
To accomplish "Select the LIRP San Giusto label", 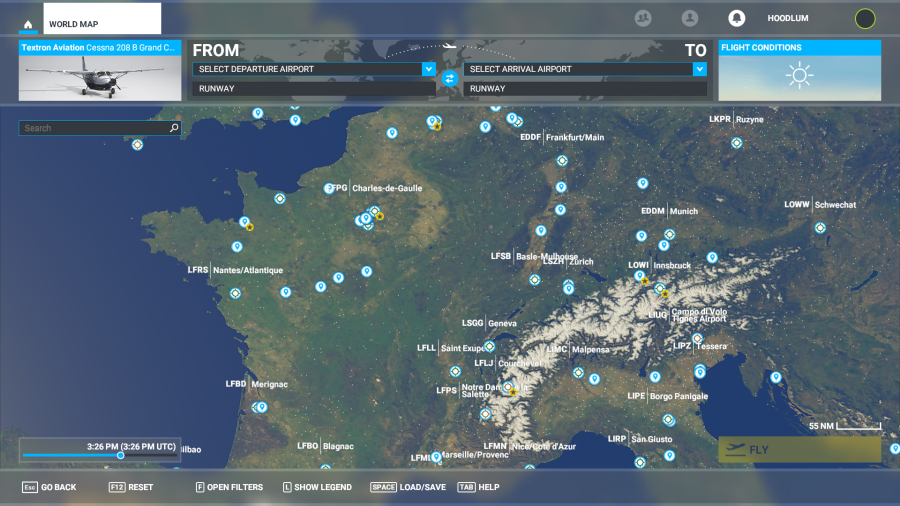I will [640, 439].
